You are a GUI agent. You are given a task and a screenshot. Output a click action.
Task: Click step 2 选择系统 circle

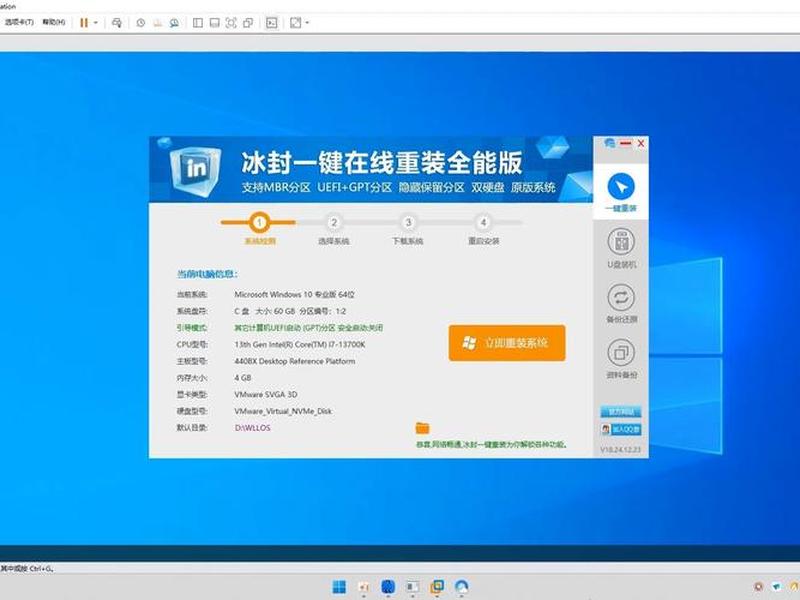point(334,222)
